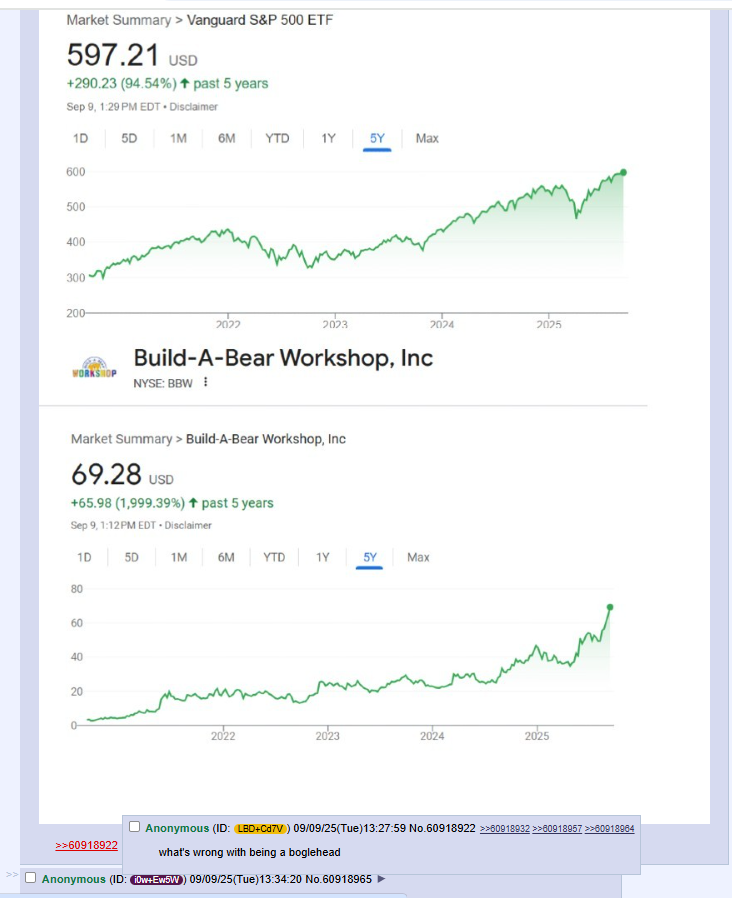This screenshot has width=732, height=898.
Task: Switch Build-A-Bear chart to 1Y
Action: tap(322, 557)
